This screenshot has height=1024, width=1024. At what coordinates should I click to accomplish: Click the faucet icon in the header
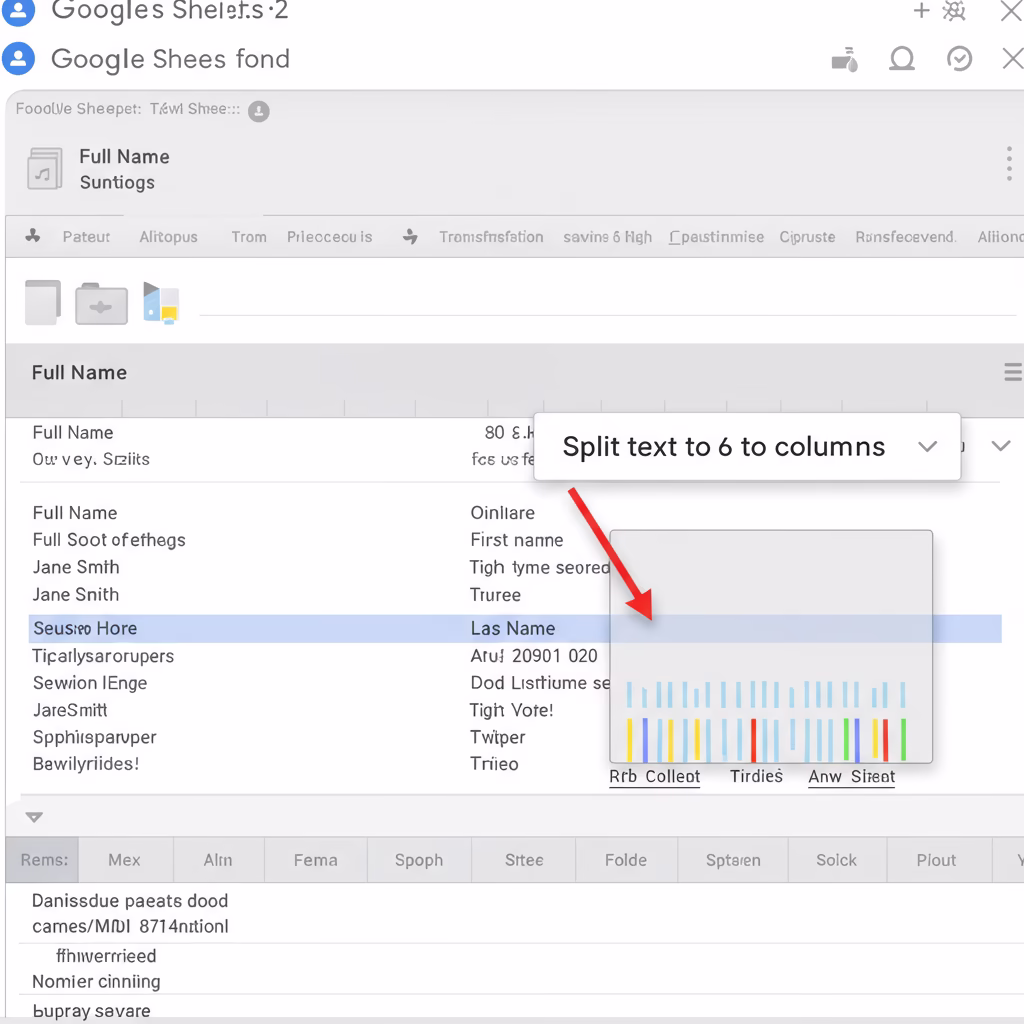pyautogui.click(x=844, y=59)
